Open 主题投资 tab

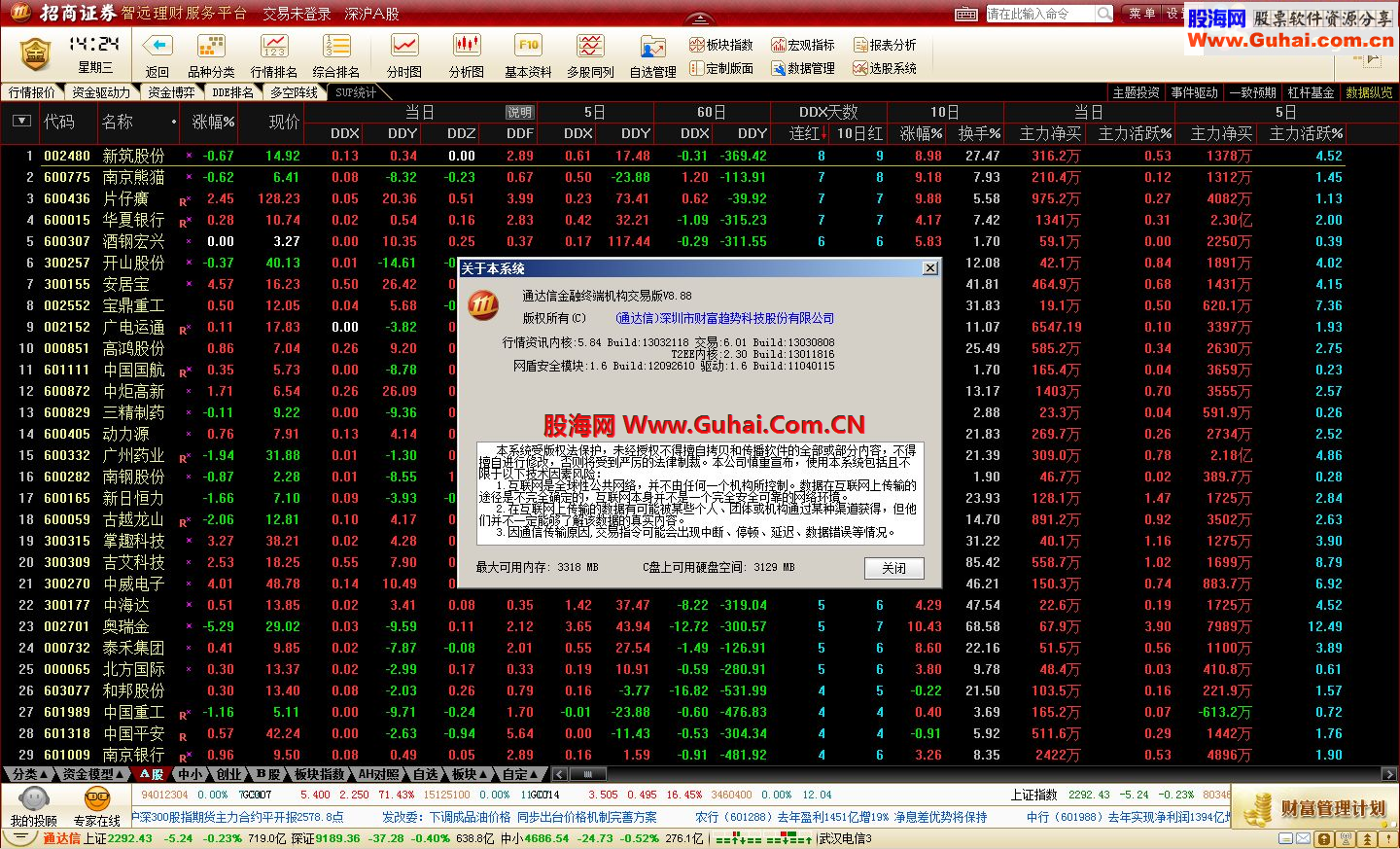point(1136,92)
